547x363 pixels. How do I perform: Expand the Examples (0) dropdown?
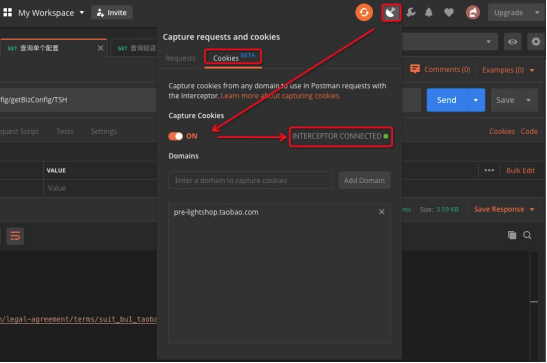coord(532,70)
